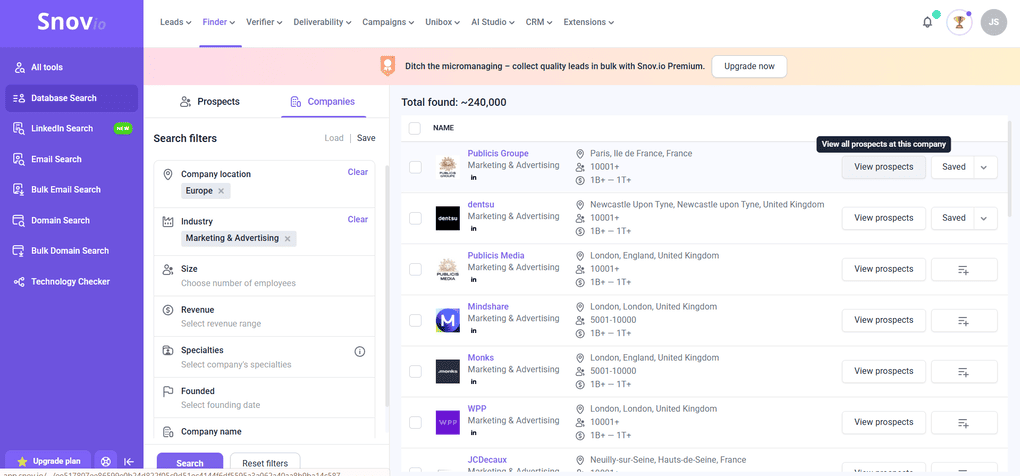Open Bulk Domain Search in sidebar
Screen dimensions: 1020x476
tap(72, 251)
